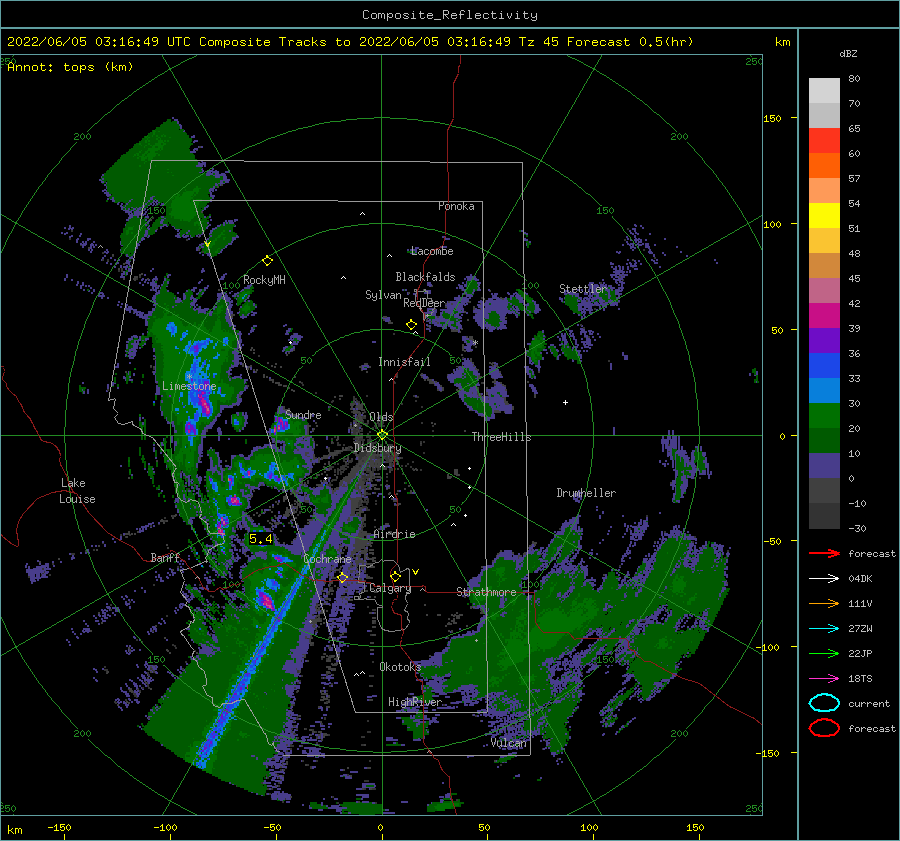Click the Limestone label over the storm
Viewport: 900px width, 841px height.
click(x=189, y=386)
